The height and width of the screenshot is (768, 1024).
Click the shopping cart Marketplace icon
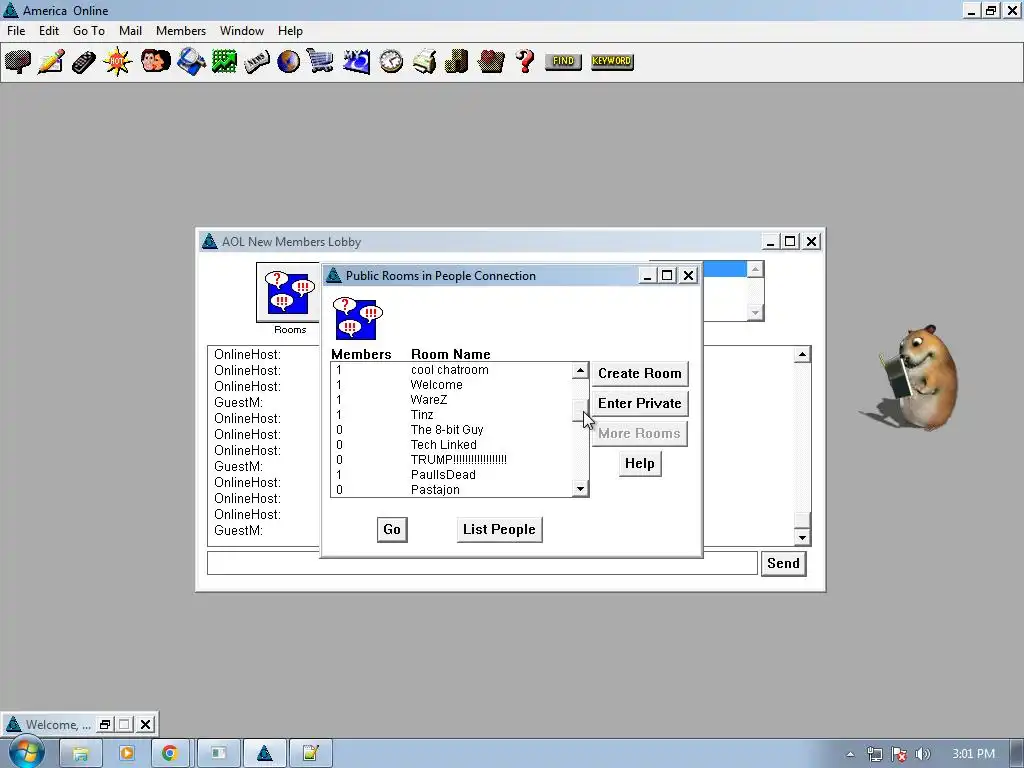point(320,61)
